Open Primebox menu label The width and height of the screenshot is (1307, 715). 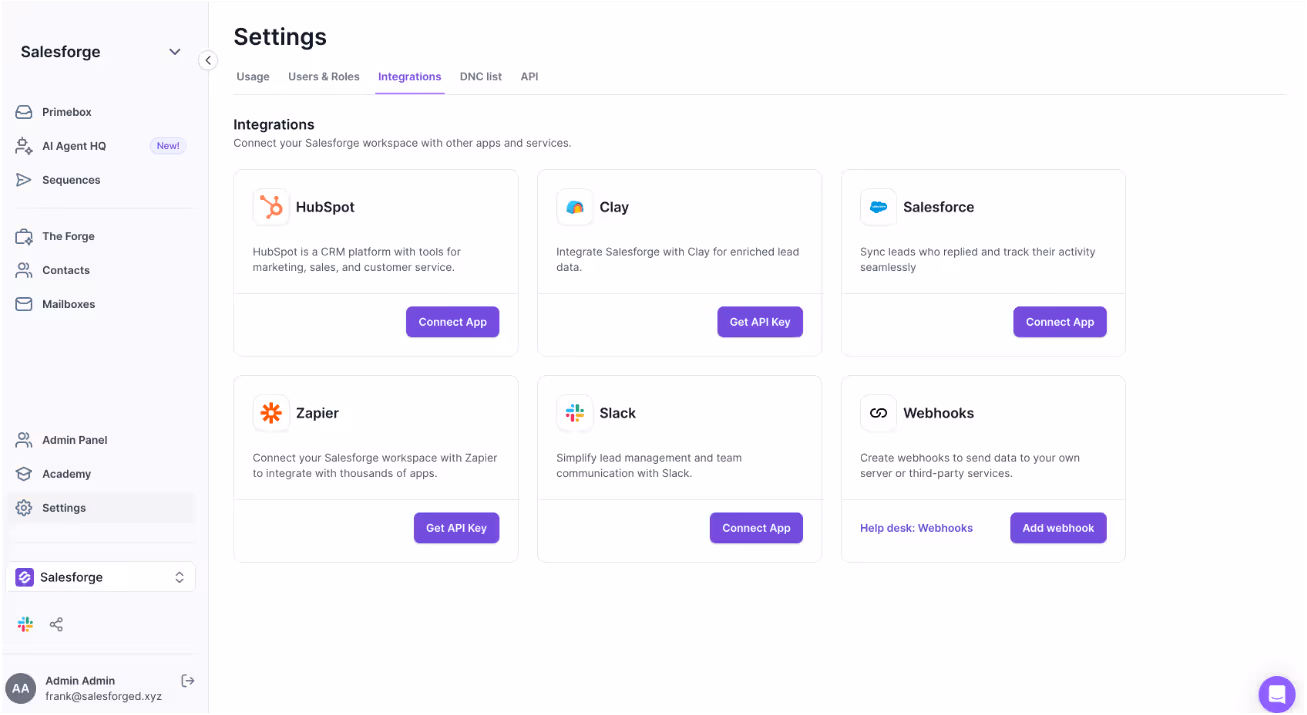[67, 112]
